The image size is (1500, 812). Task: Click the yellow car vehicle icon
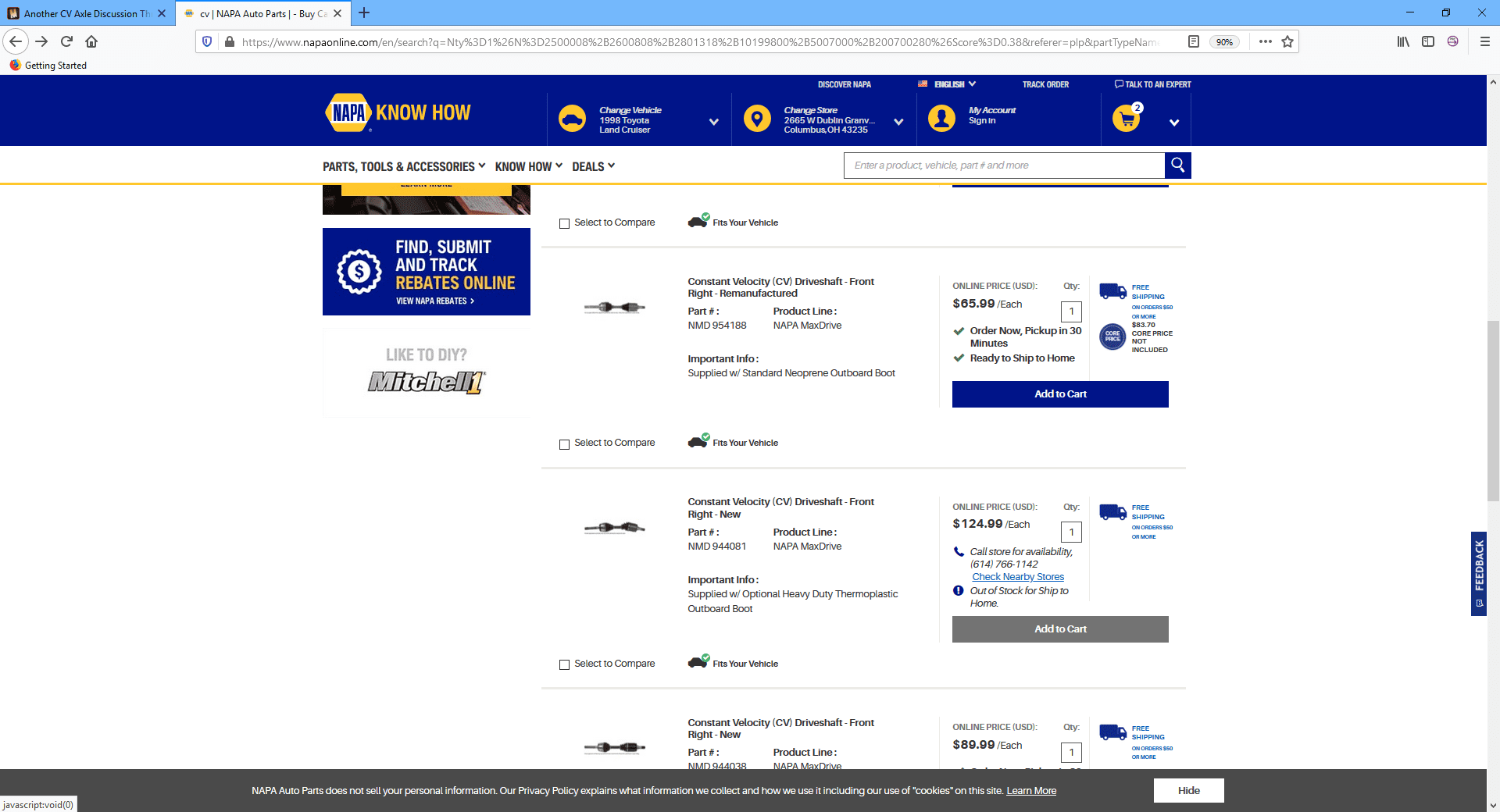click(573, 119)
